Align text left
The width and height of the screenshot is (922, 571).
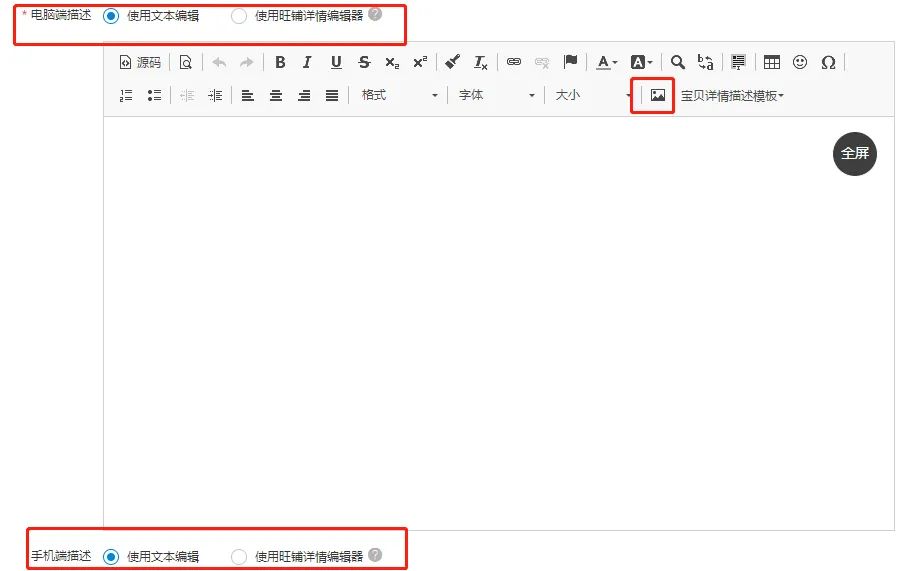(x=248, y=95)
